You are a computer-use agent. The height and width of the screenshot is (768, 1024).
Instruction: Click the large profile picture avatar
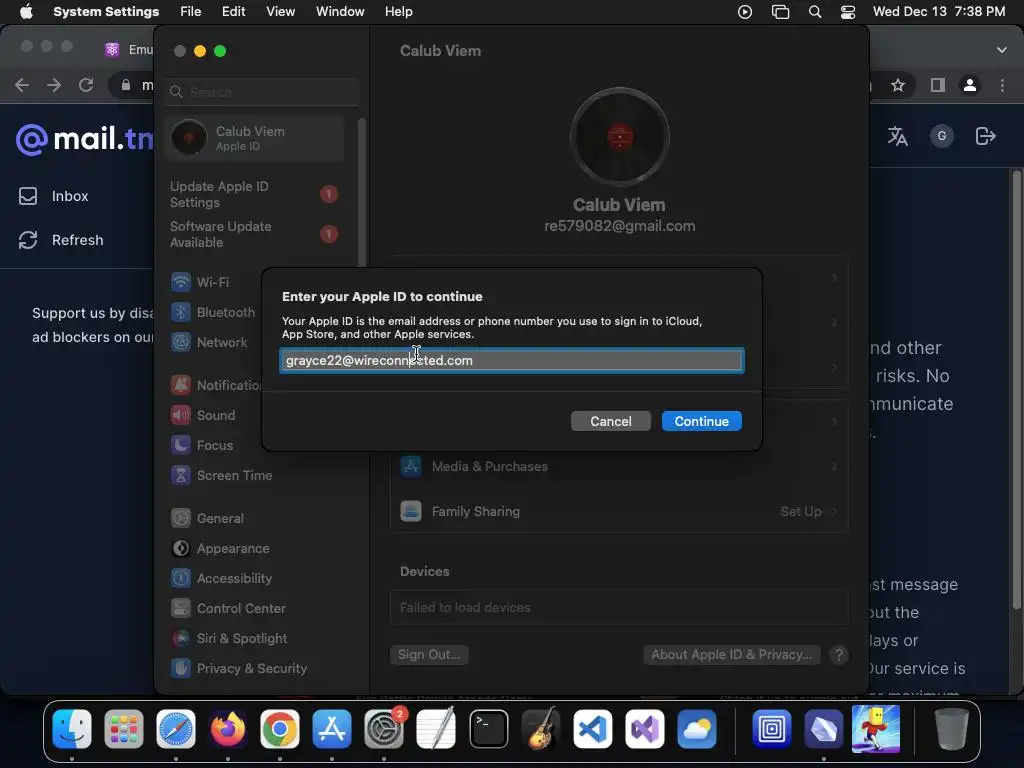[619, 137]
